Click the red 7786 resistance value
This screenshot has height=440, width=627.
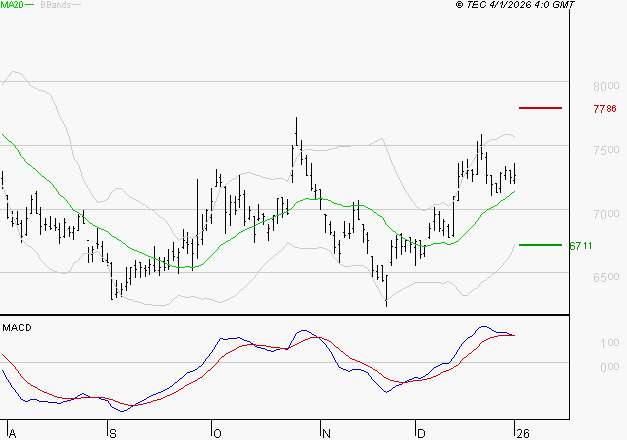click(x=605, y=109)
